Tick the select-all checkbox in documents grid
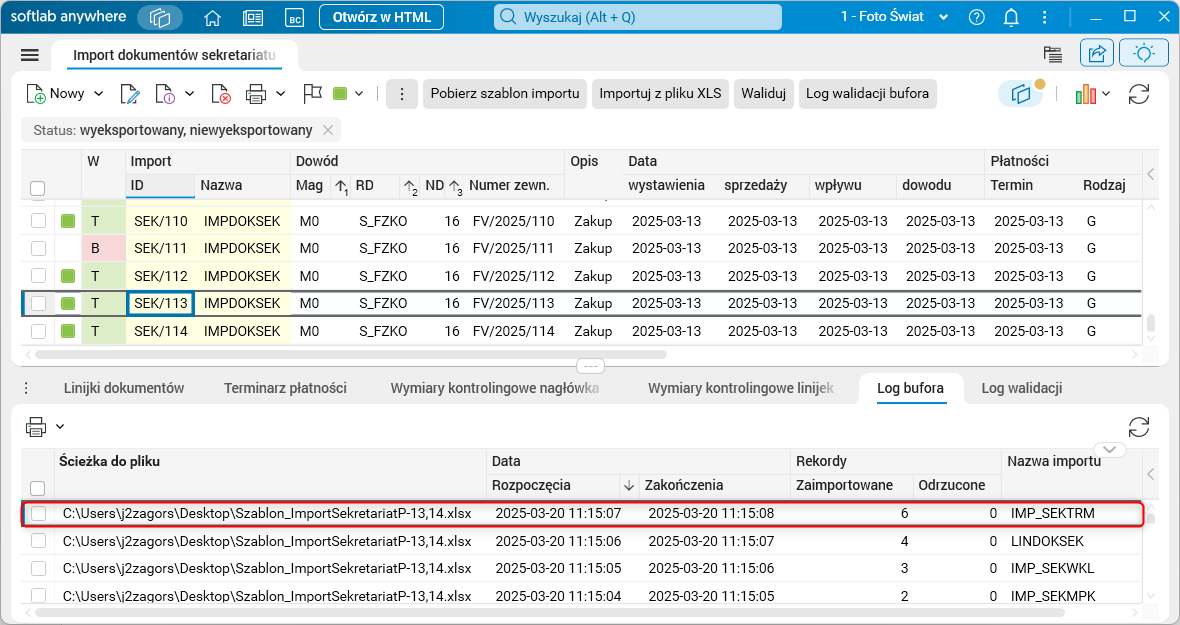This screenshot has width=1180, height=625. point(38,188)
